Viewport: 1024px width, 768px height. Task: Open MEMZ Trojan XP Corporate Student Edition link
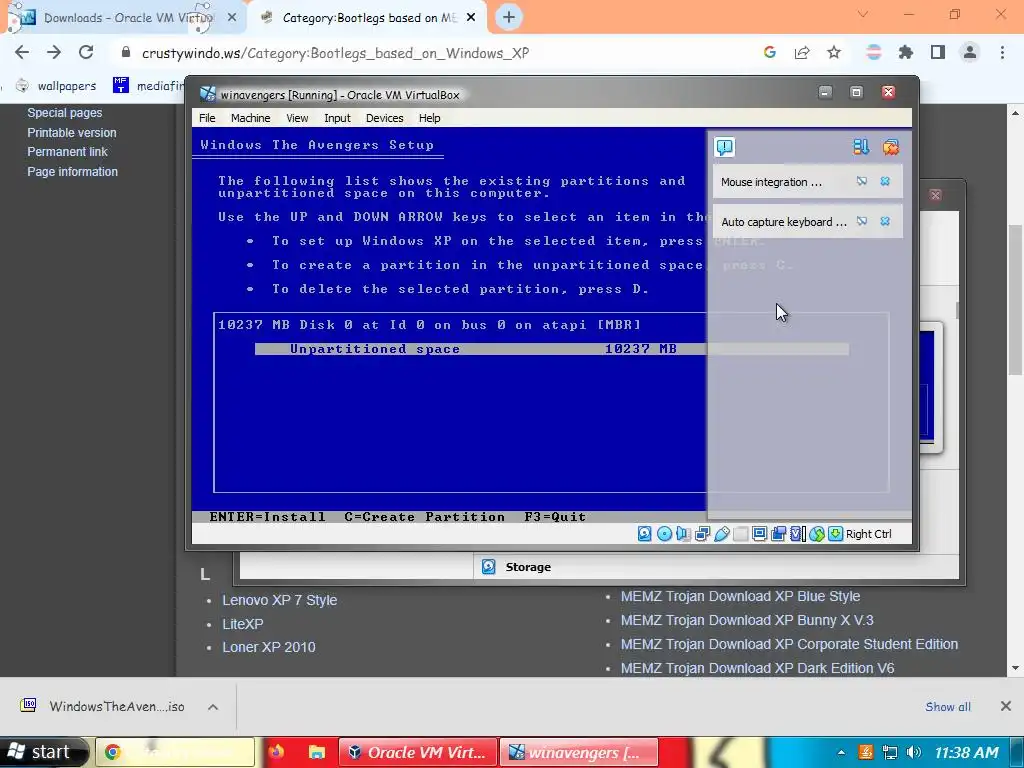(789, 644)
